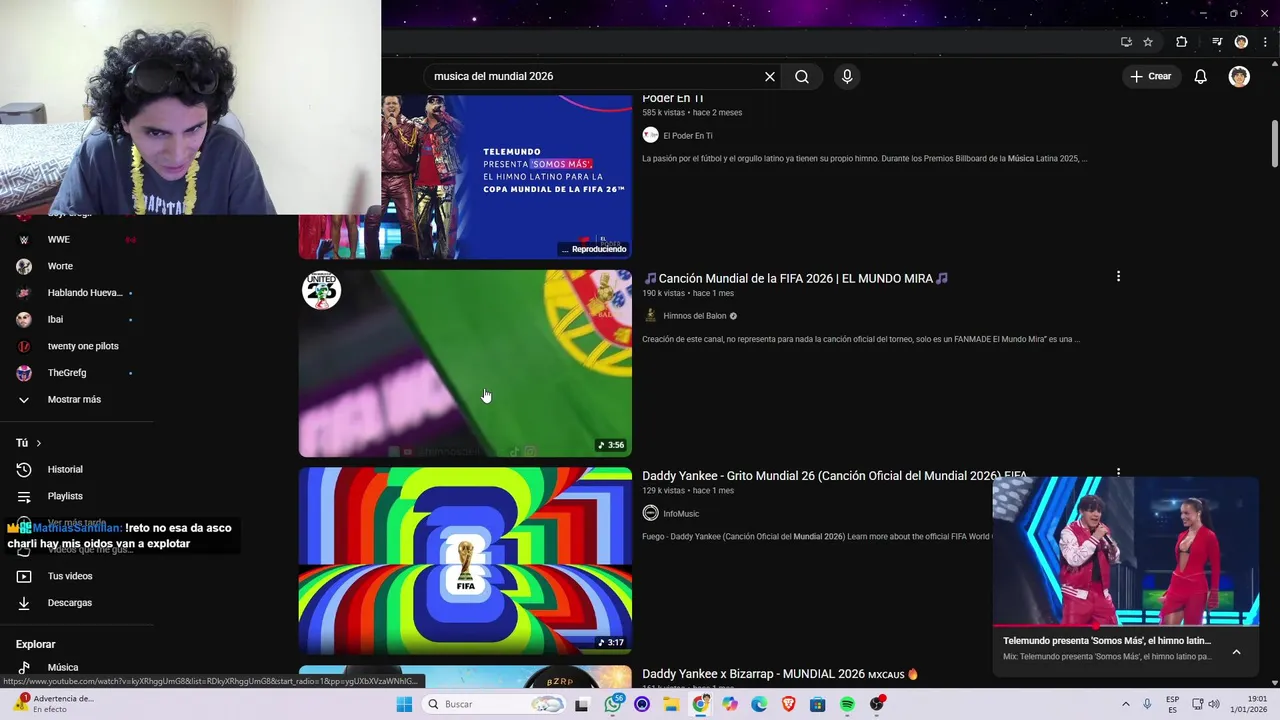The image size is (1280, 720).
Task: Open Himnos del Balon channel
Action: pyautogui.click(x=695, y=316)
